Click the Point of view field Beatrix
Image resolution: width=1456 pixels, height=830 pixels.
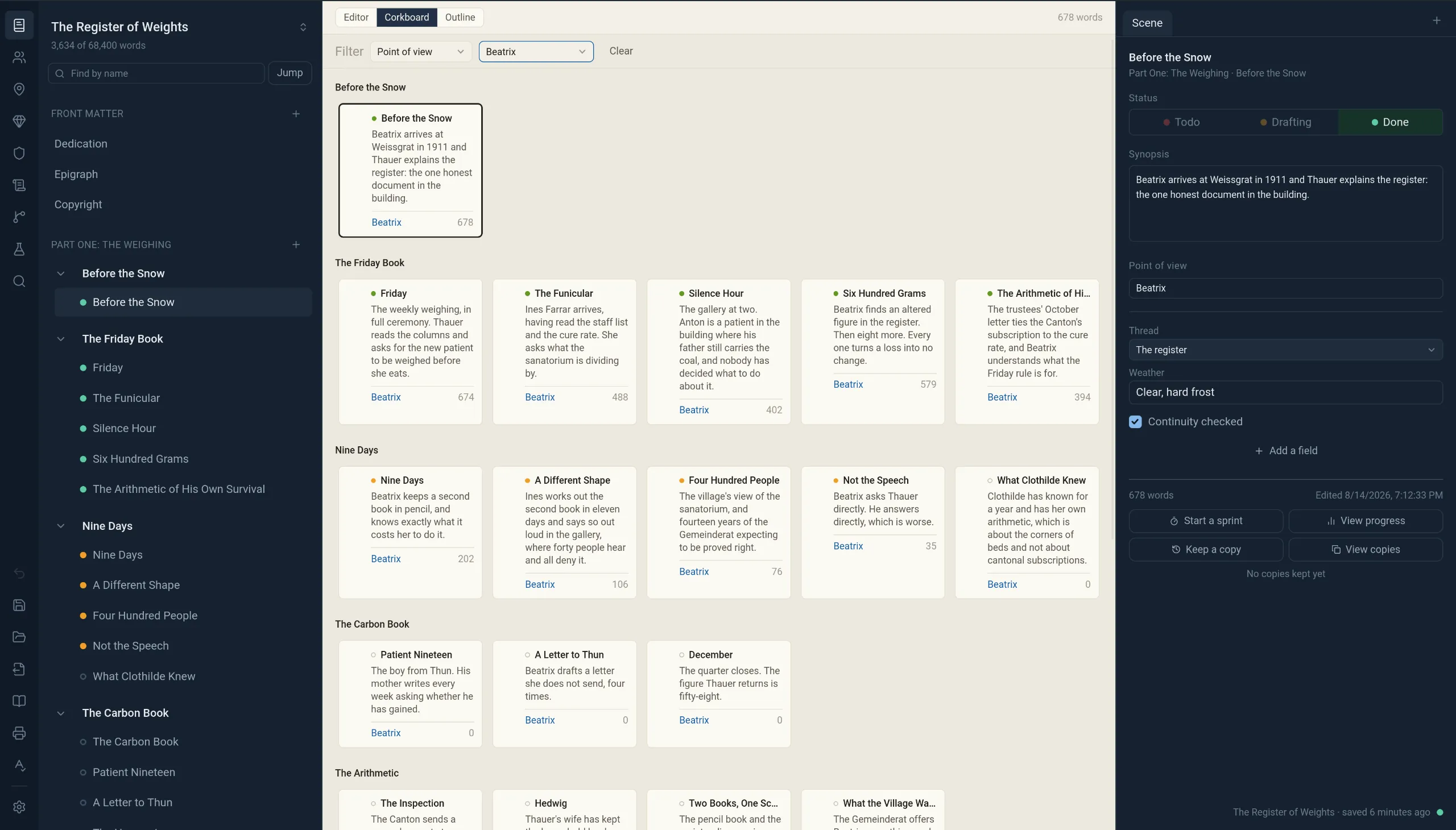point(1285,288)
